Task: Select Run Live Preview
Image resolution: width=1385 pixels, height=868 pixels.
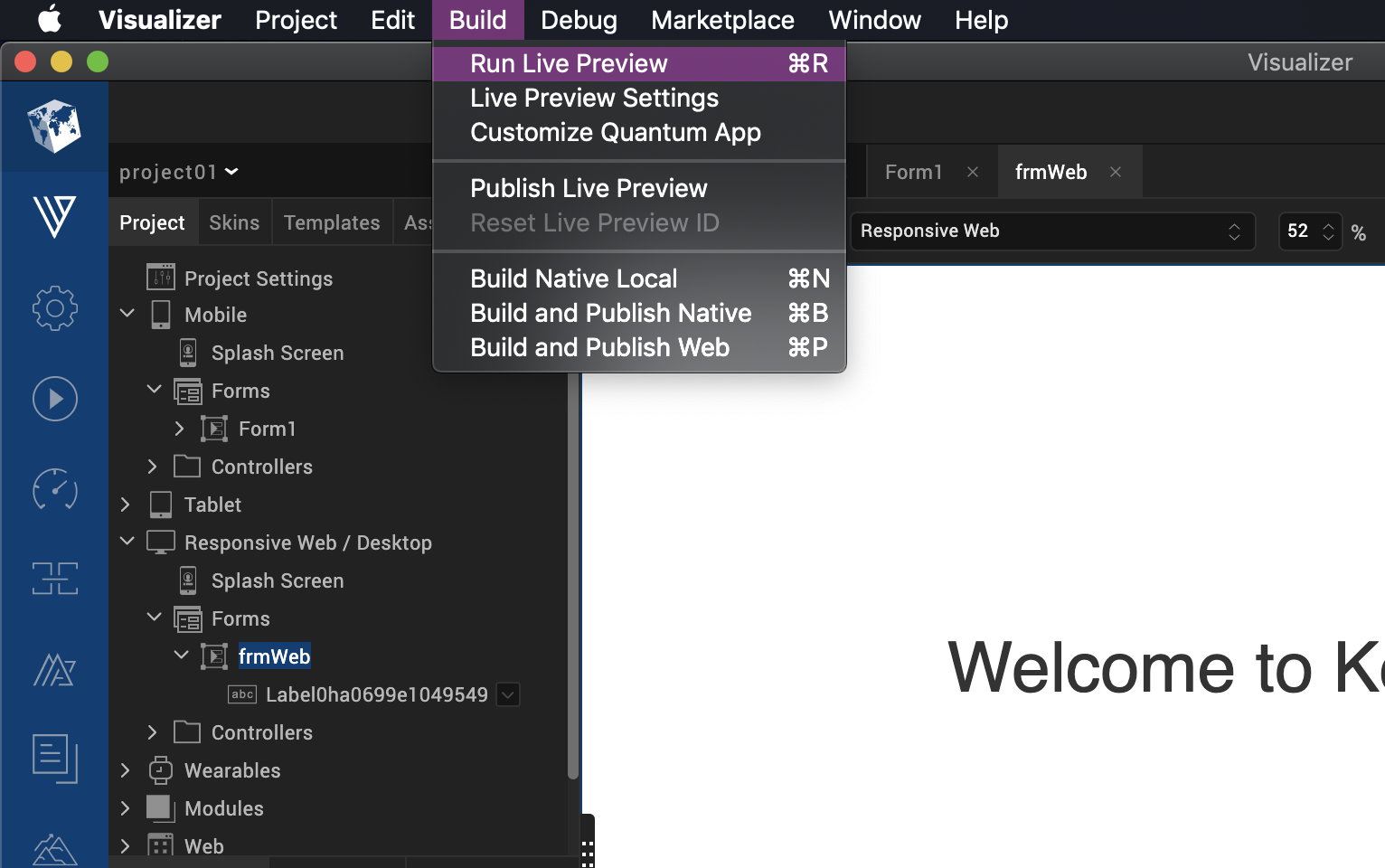Action: coord(639,63)
